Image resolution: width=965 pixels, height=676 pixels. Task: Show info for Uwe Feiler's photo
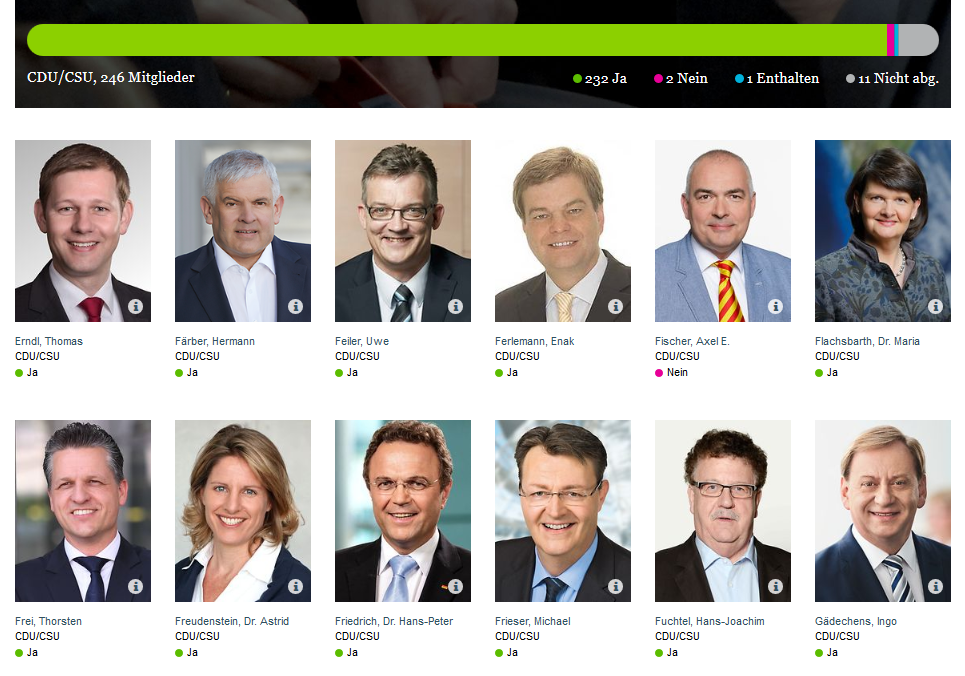click(455, 306)
